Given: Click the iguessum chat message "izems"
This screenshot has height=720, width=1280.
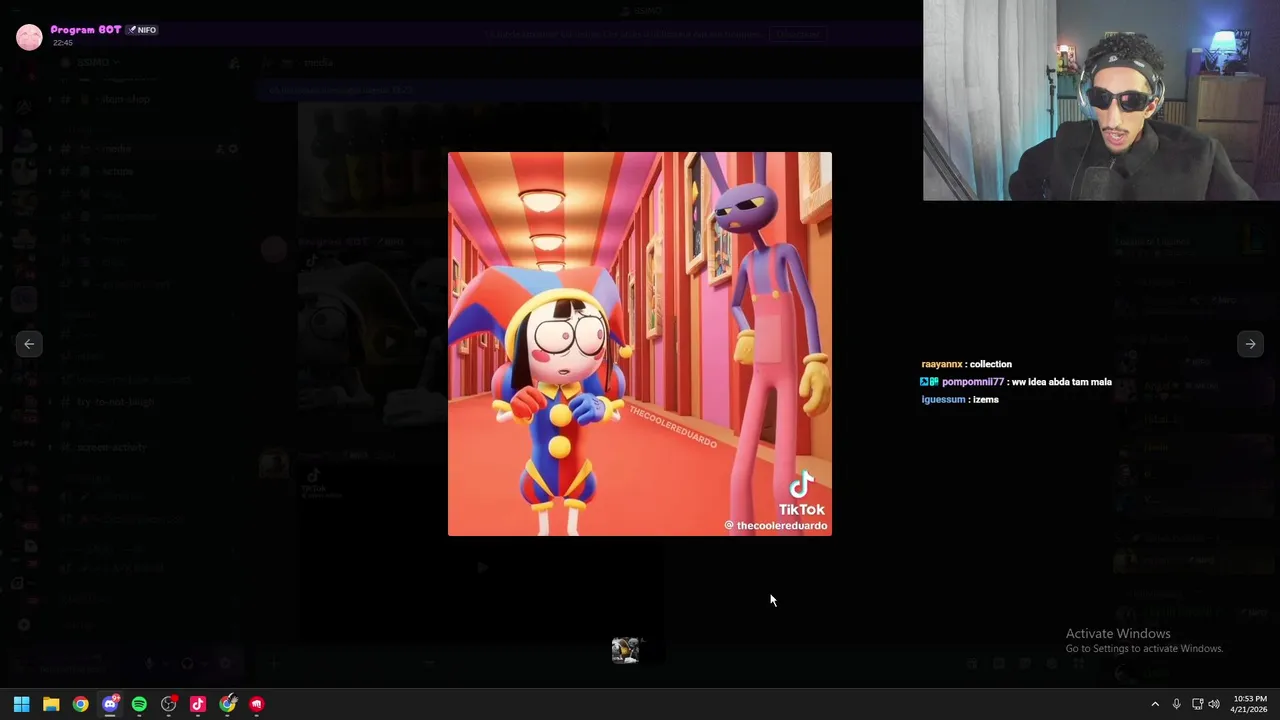Looking at the screenshot, I should (960, 399).
